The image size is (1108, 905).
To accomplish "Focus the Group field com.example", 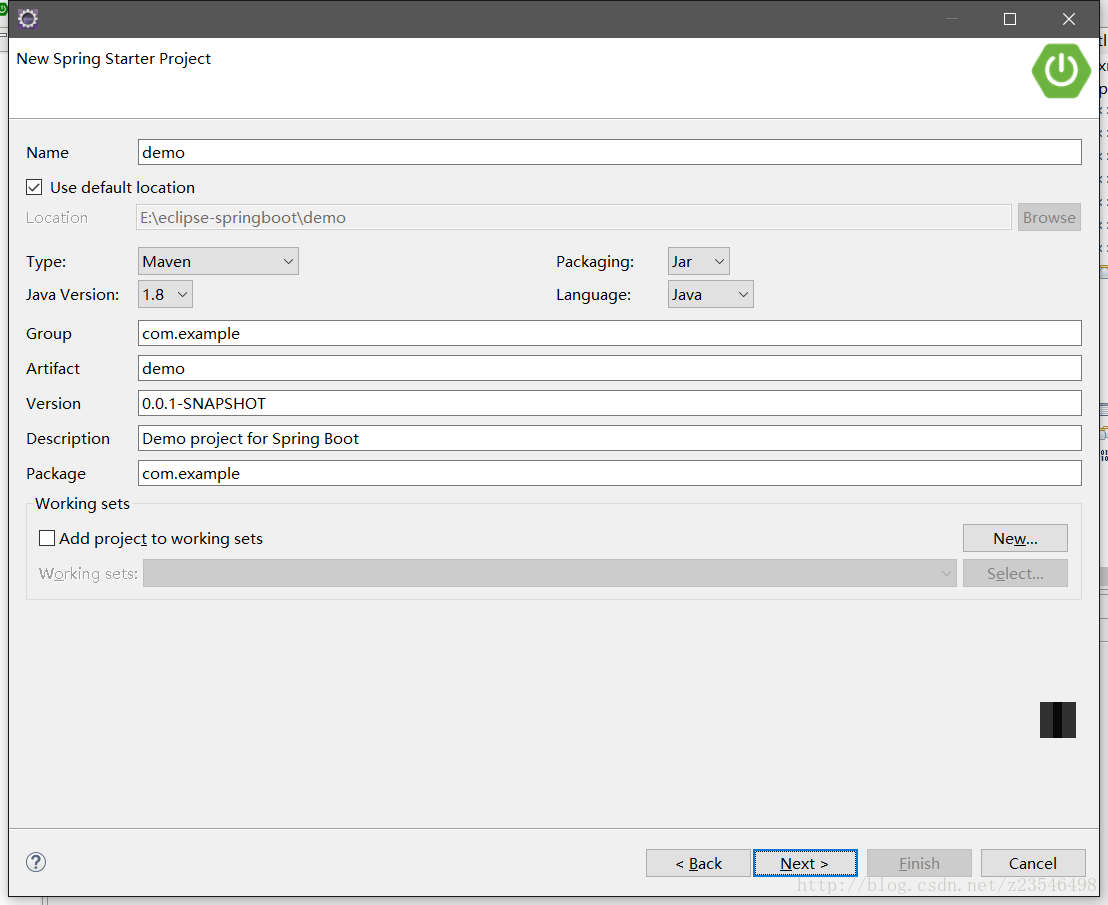I will tap(610, 333).
